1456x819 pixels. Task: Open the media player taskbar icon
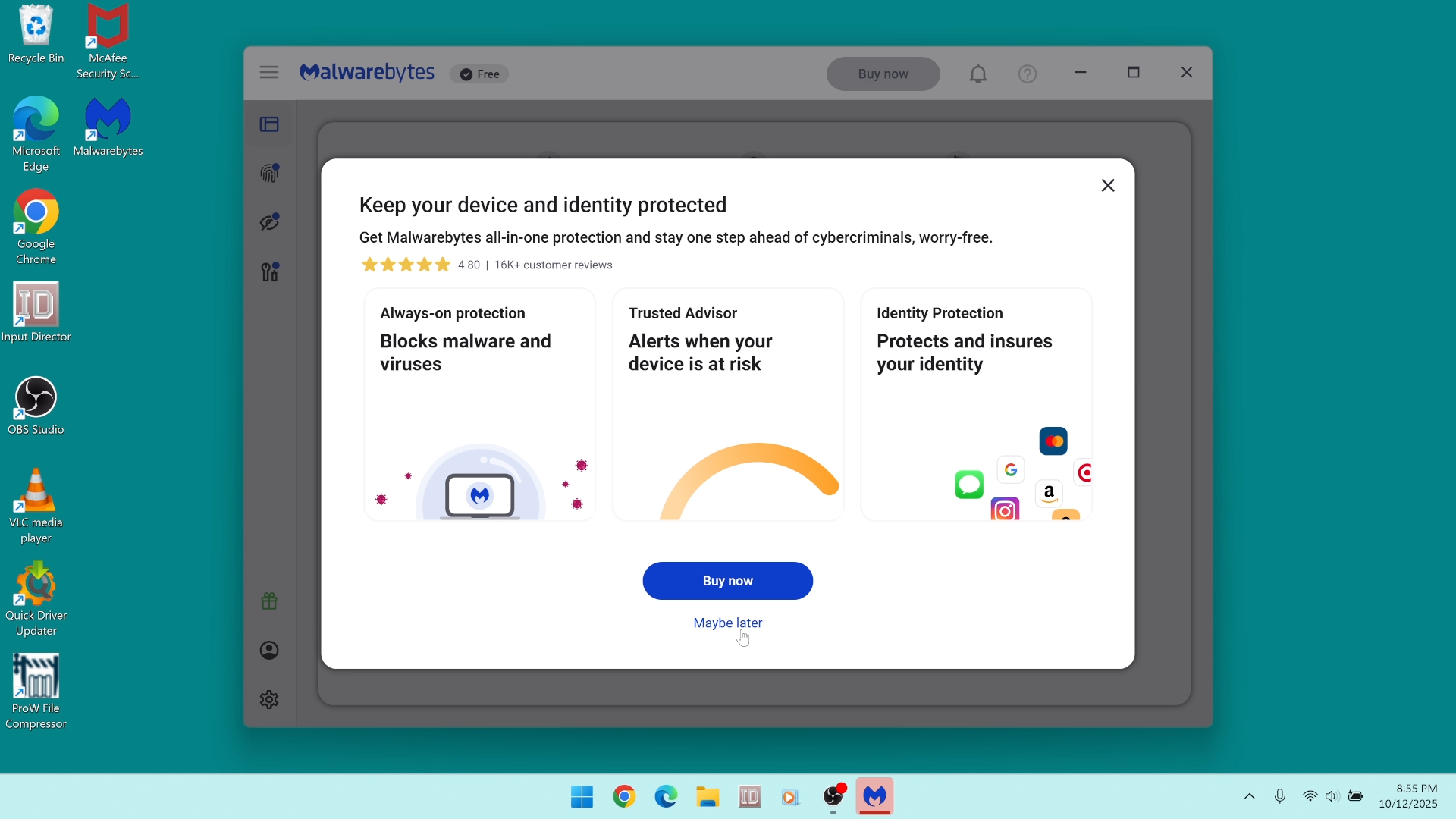pos(791,796)
